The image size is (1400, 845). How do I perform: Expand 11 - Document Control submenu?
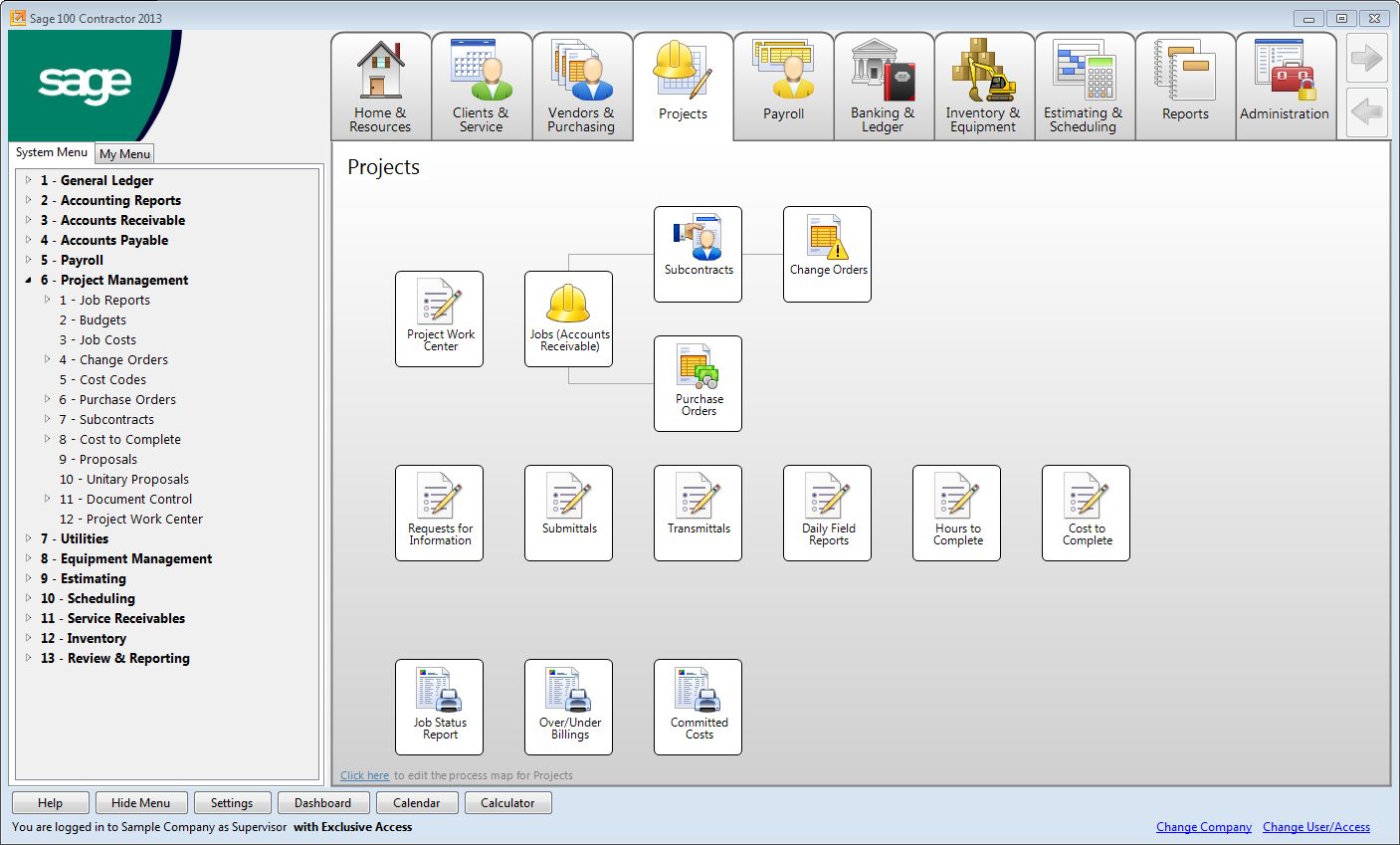(48, 499)
